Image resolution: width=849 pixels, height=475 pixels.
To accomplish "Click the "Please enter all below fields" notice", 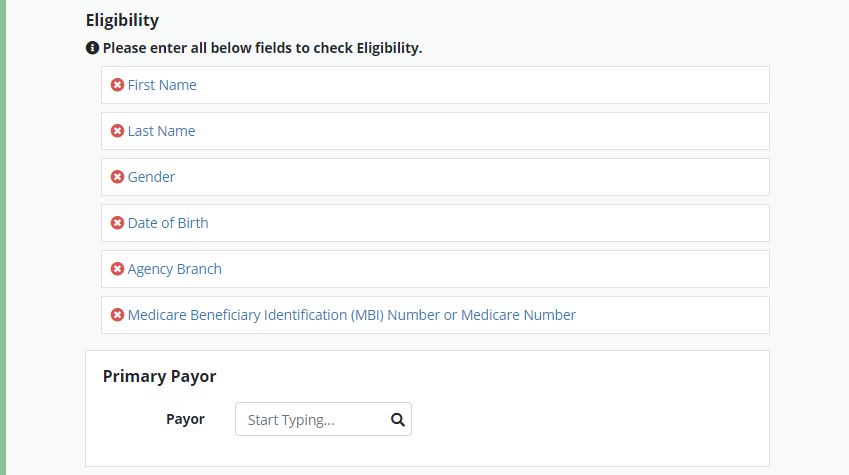I will pos(262,48).
